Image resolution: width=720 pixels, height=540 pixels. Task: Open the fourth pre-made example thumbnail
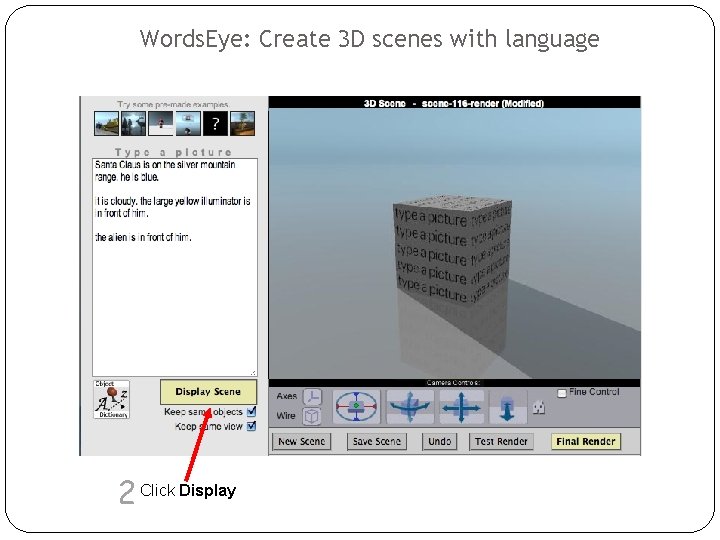(188, 124)
